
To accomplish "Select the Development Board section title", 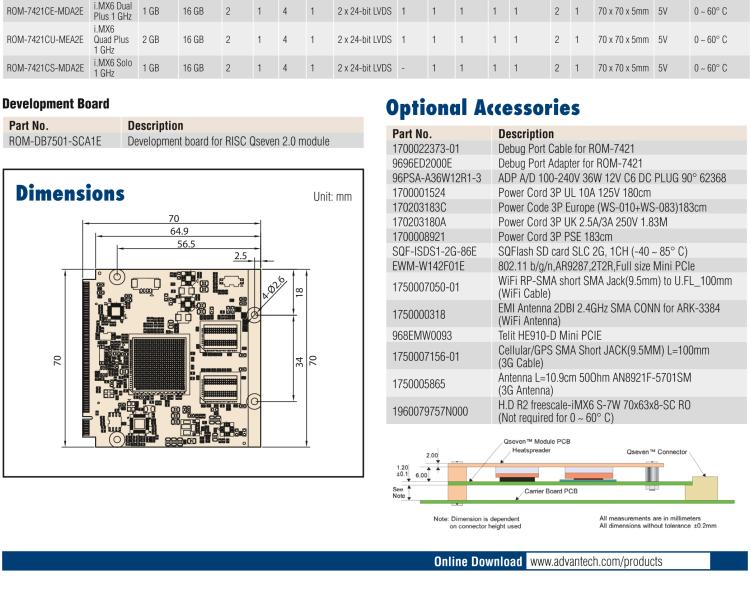I will pos(56,103).
